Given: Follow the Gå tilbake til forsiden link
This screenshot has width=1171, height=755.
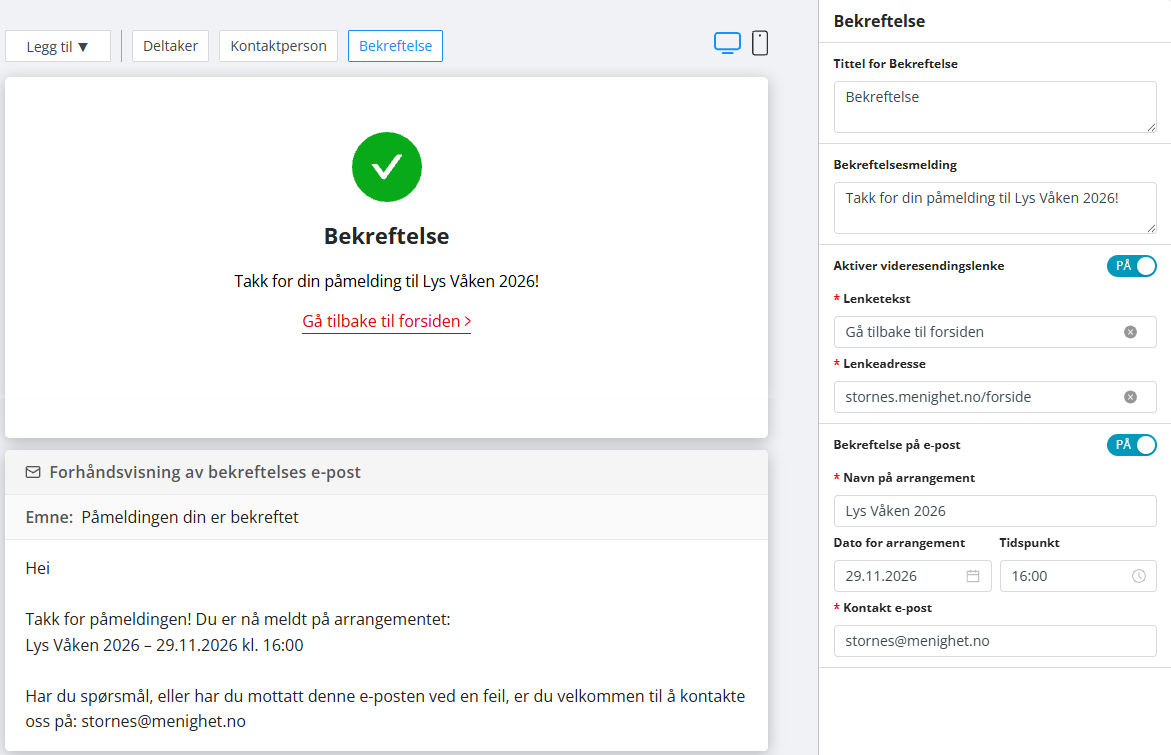Looking at the screenshot, I should [386, 321].
